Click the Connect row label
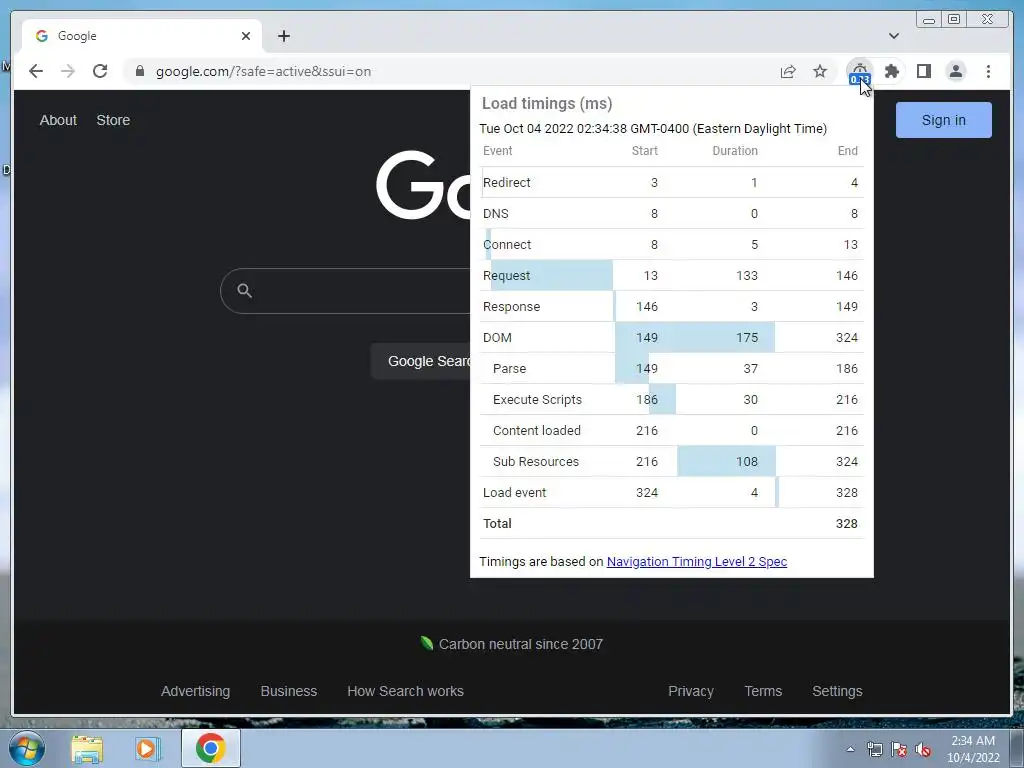The width and height of the screenshot is (1024, 768). click(x=507, y=245)
